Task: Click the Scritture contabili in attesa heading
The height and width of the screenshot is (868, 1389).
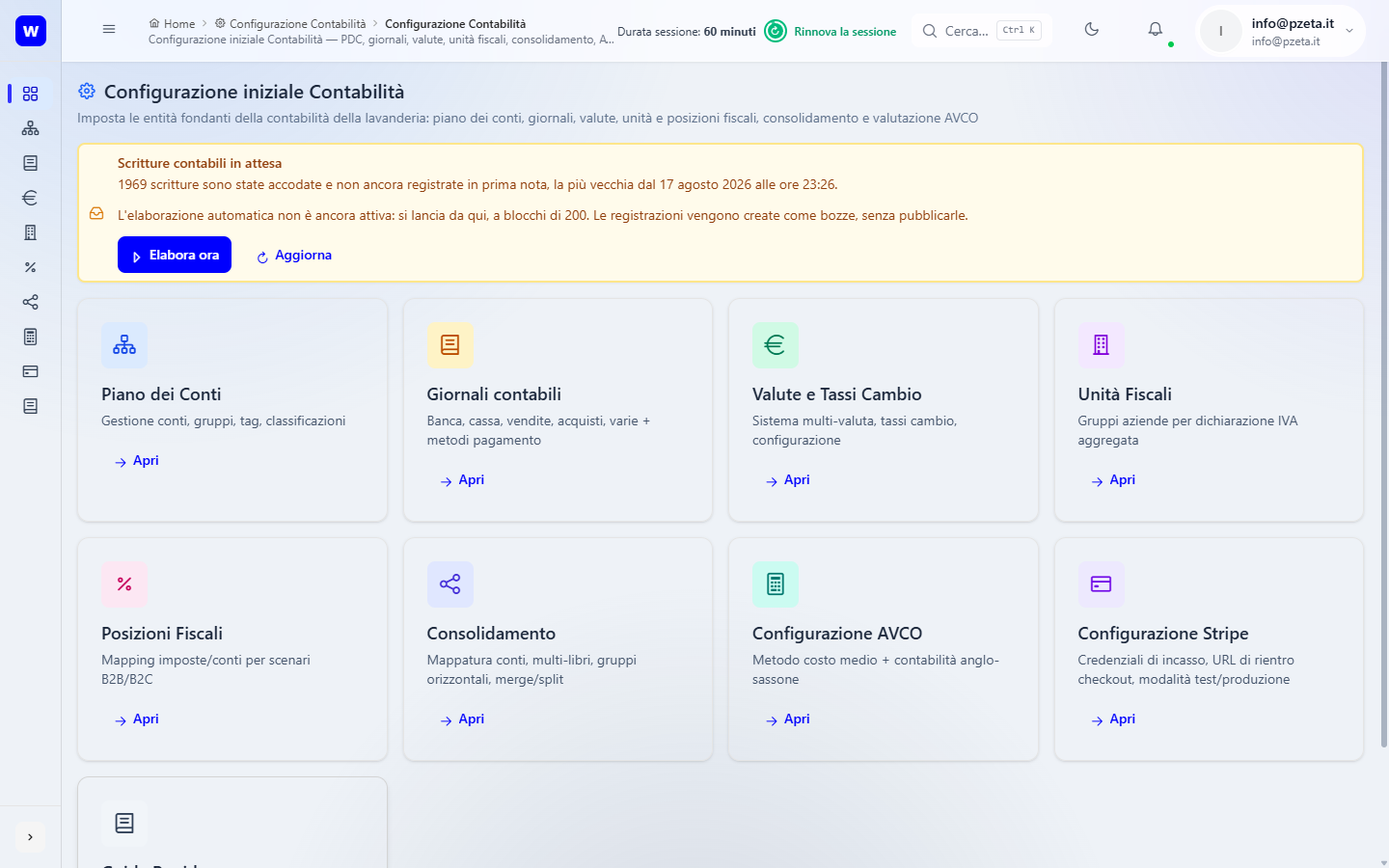Action: tap(200, 164)
